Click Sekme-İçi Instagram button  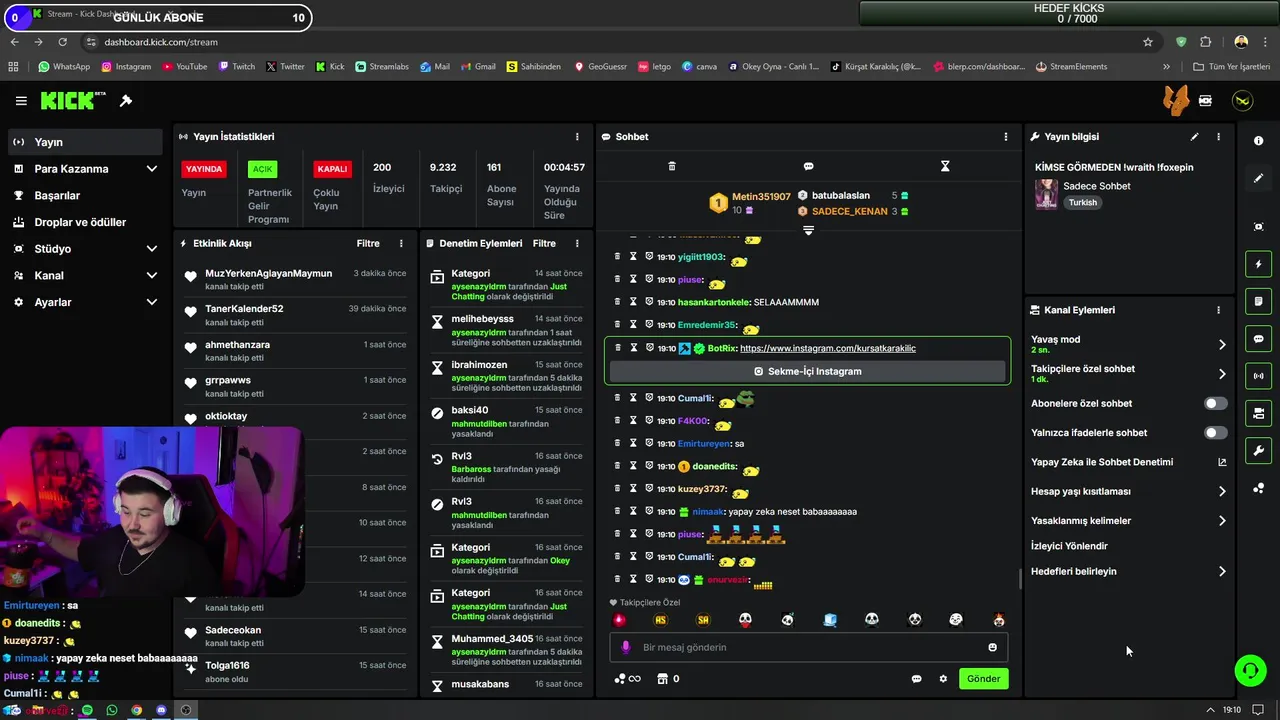pyautogui.click(x=808, y=371)
